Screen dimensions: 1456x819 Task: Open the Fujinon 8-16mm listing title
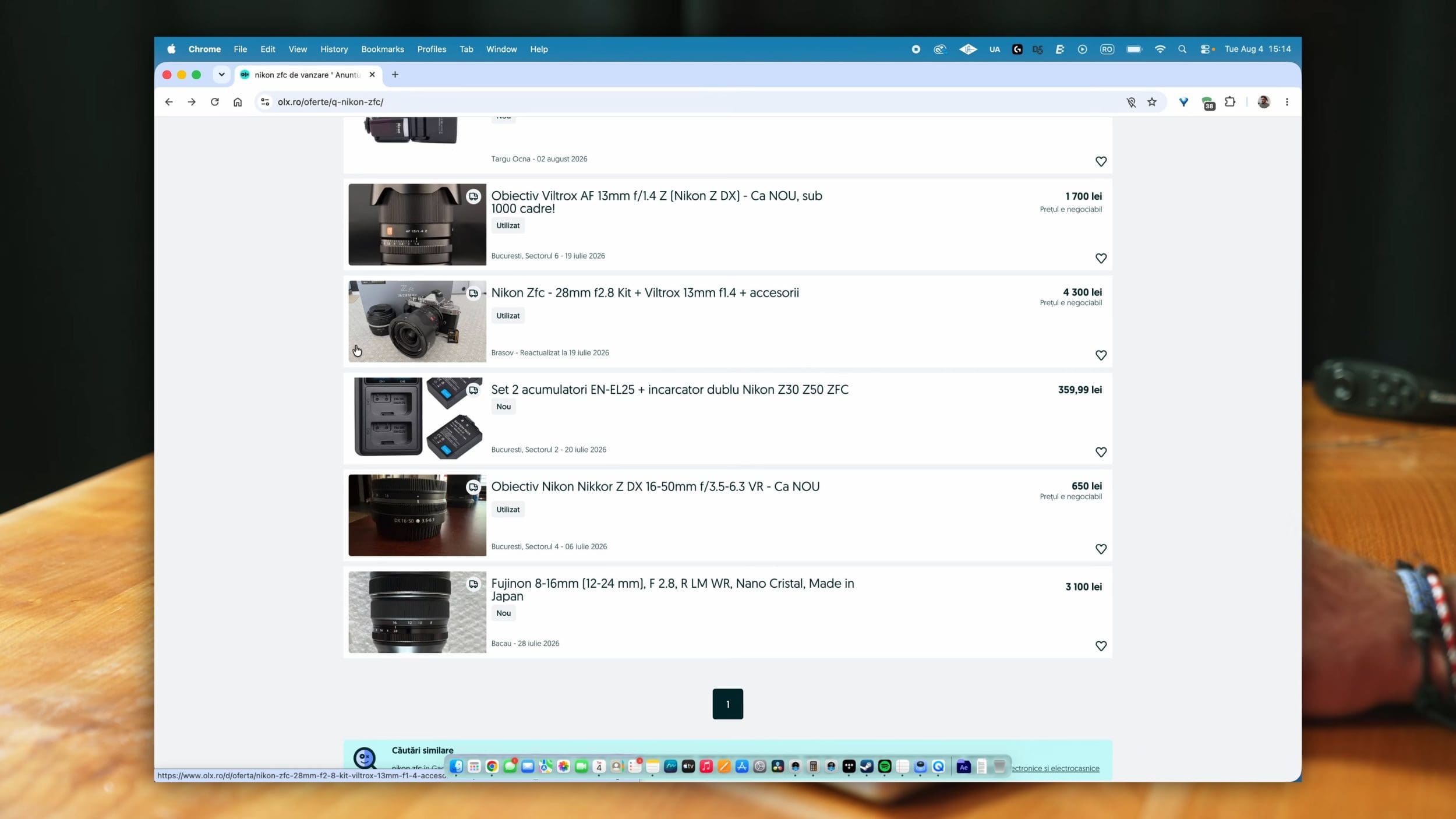pos(673,589)
